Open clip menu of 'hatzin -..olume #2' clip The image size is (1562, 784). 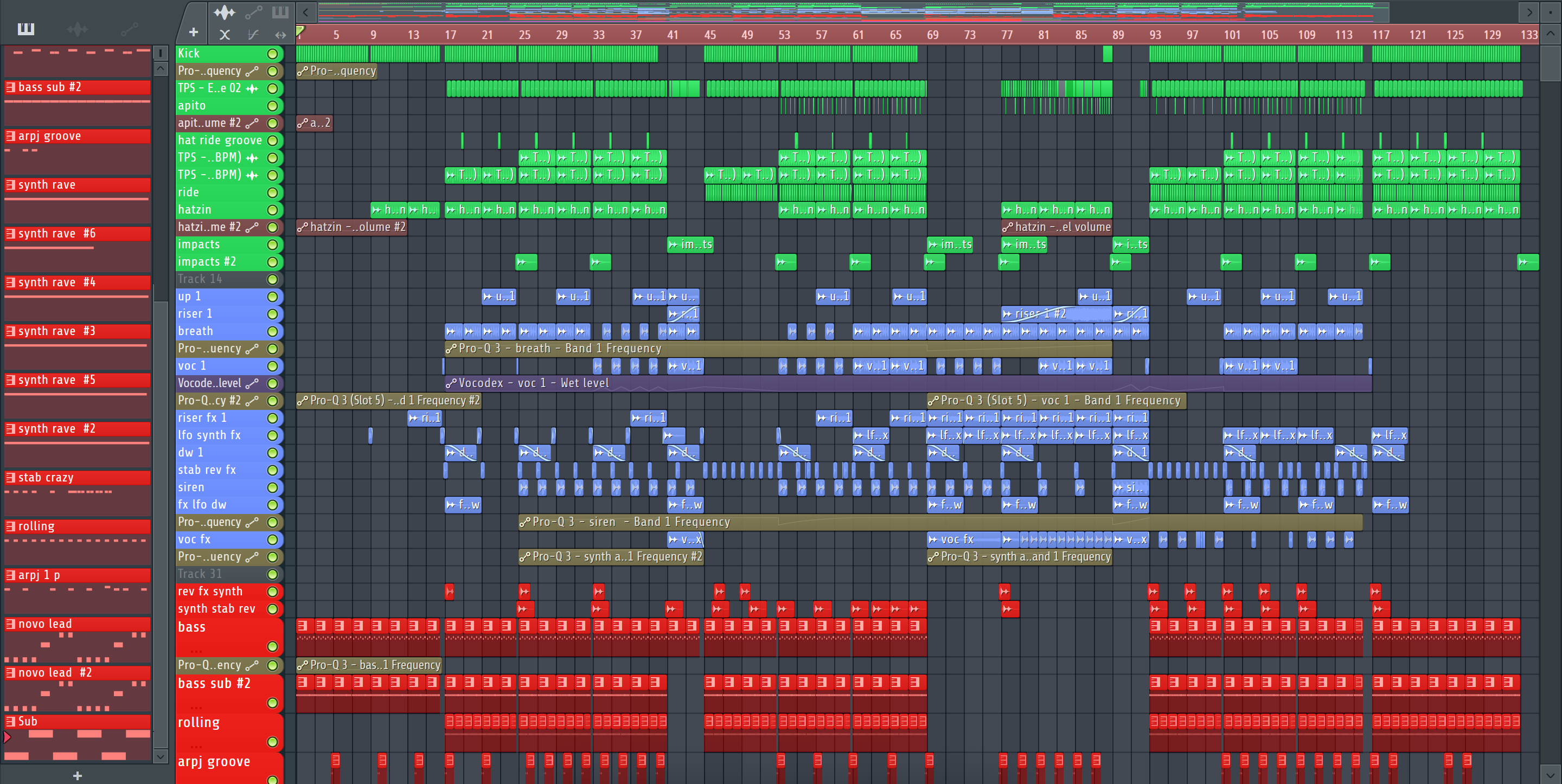303,227
